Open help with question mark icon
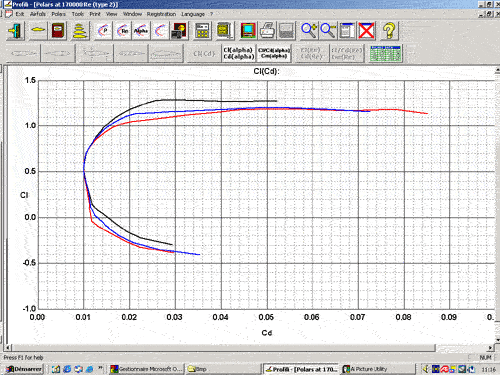 tap(389, 31)
